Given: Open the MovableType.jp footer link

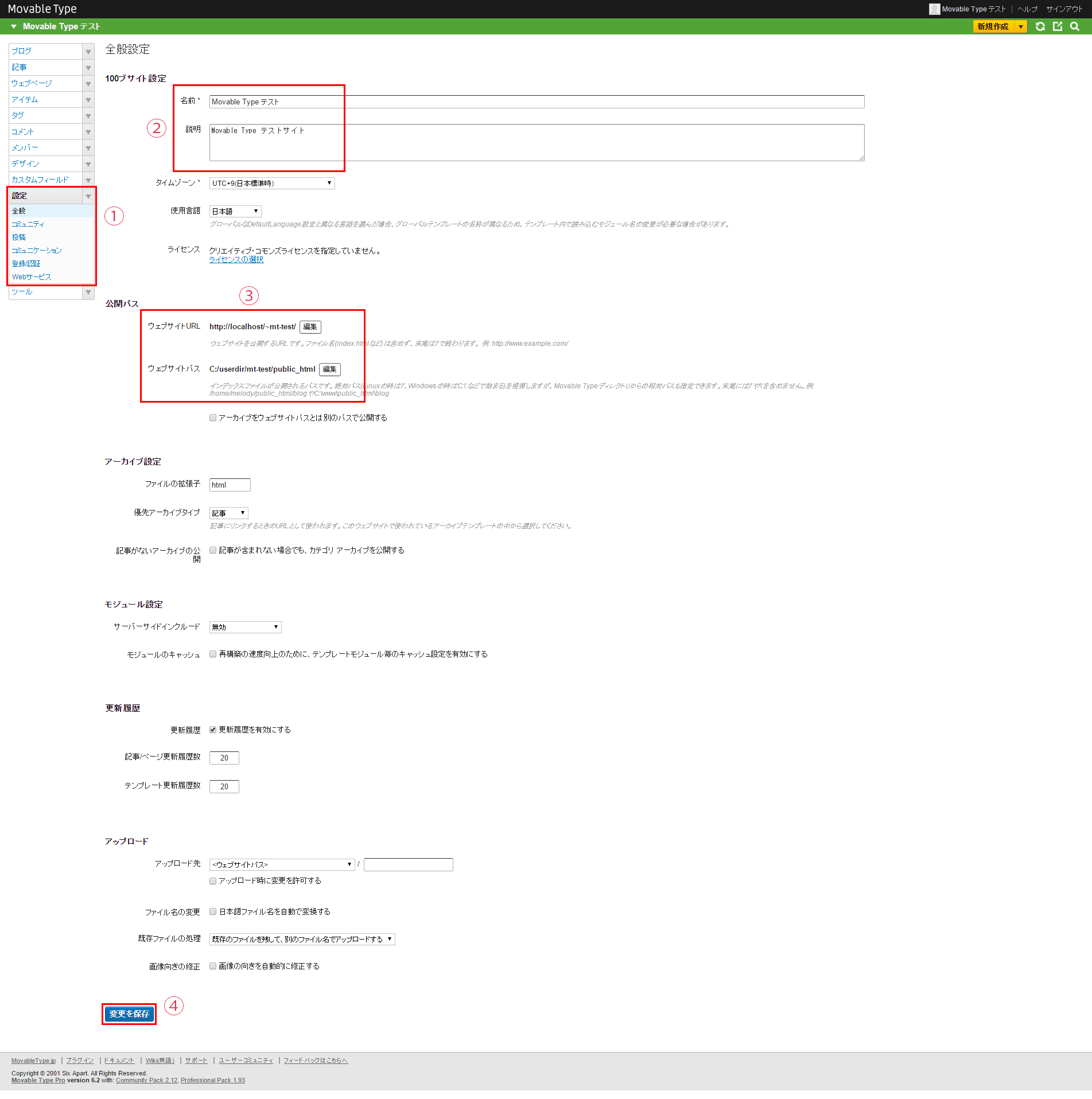Looking at the screenshot, I should click(x=34, y=1061).
